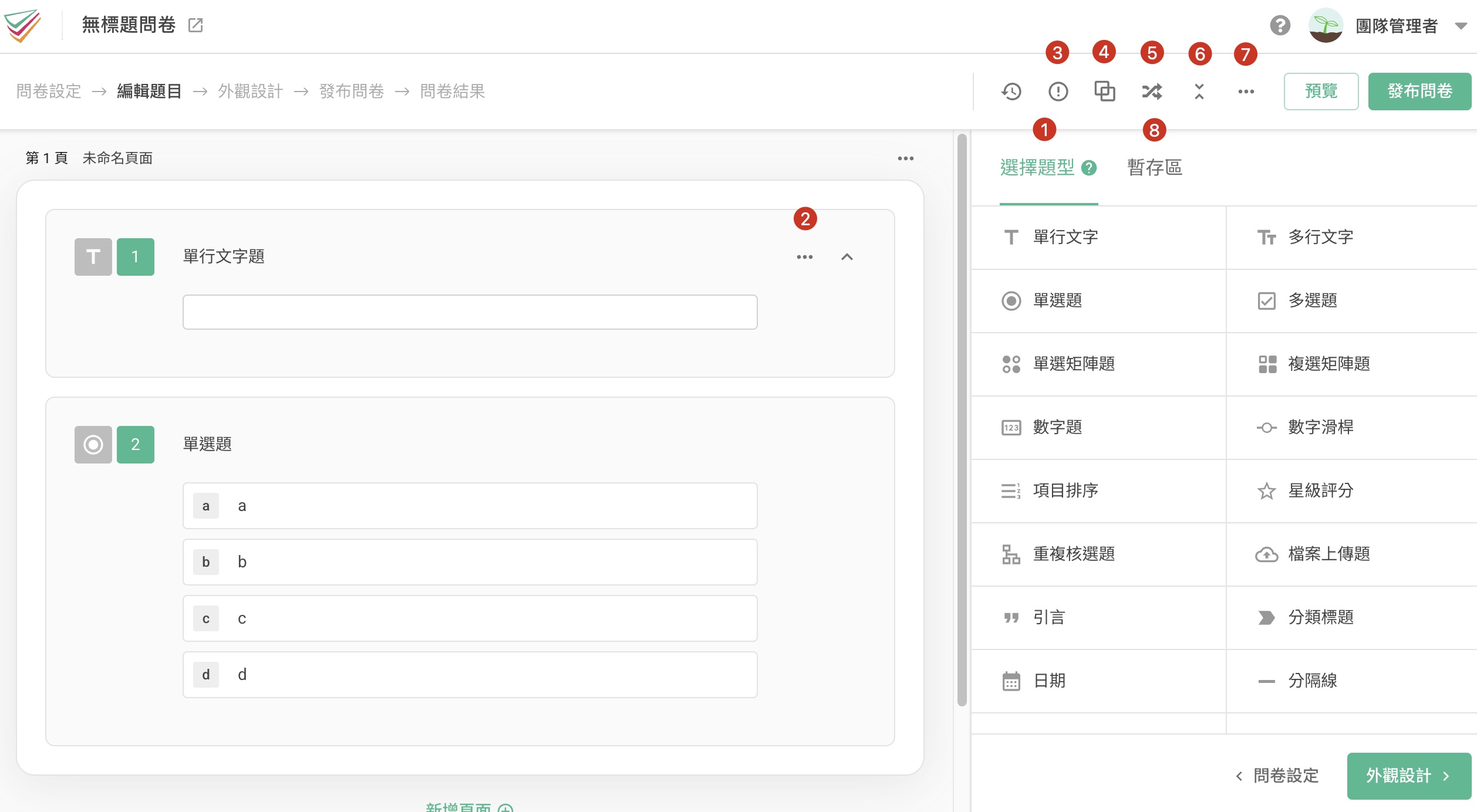Add a 數字滑桿 slider question type

pos(1320,427)
